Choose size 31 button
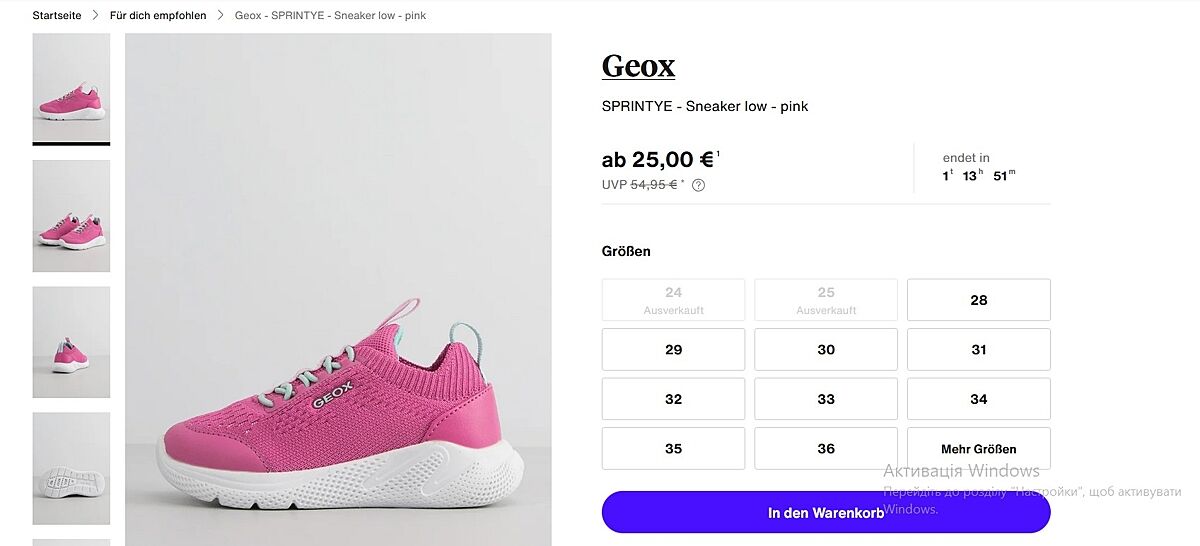This screenshot has height=546, width=1200. 978,350
